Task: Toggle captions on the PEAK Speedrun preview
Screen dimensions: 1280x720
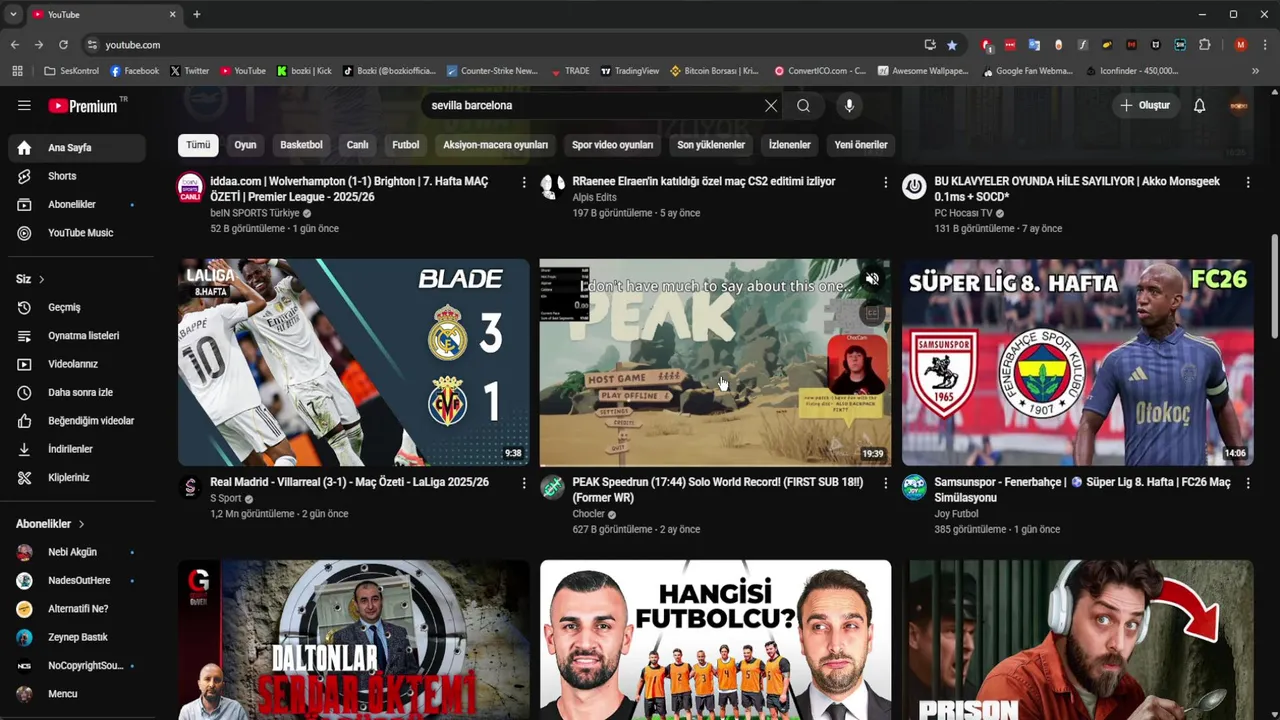Action: tap(872, 313)
